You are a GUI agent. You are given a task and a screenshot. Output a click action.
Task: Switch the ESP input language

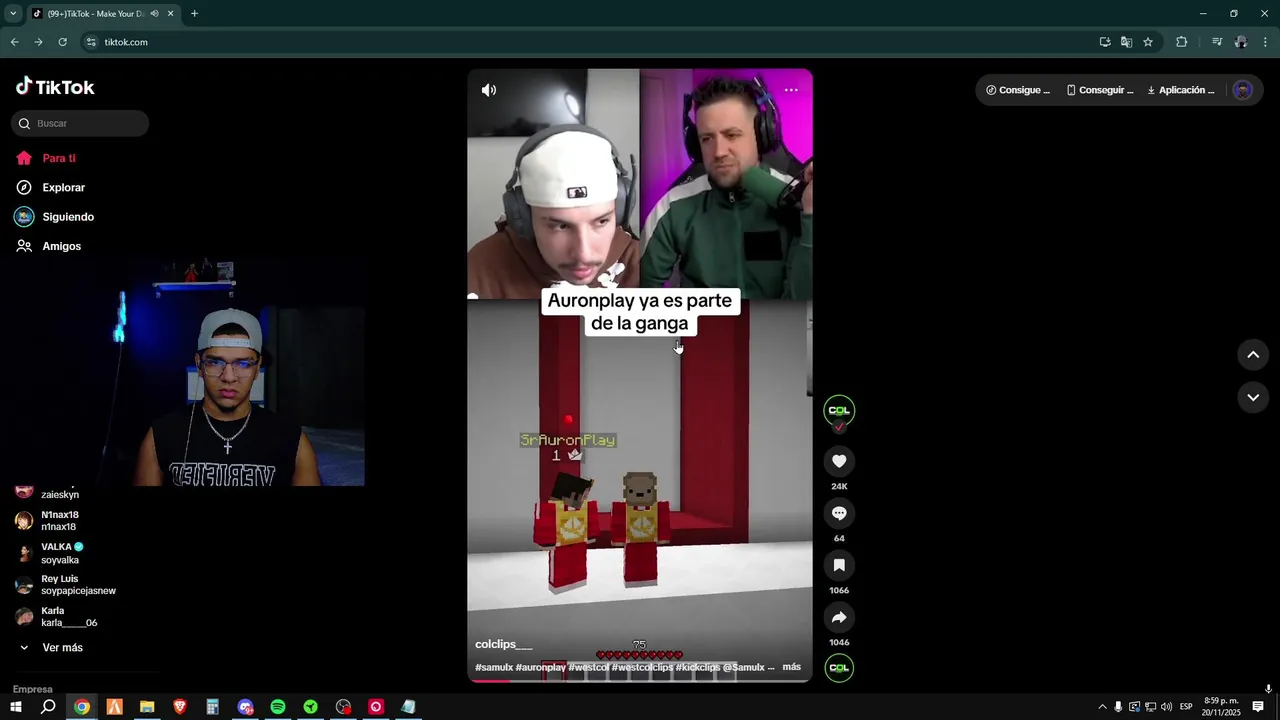click(1186, 707)
